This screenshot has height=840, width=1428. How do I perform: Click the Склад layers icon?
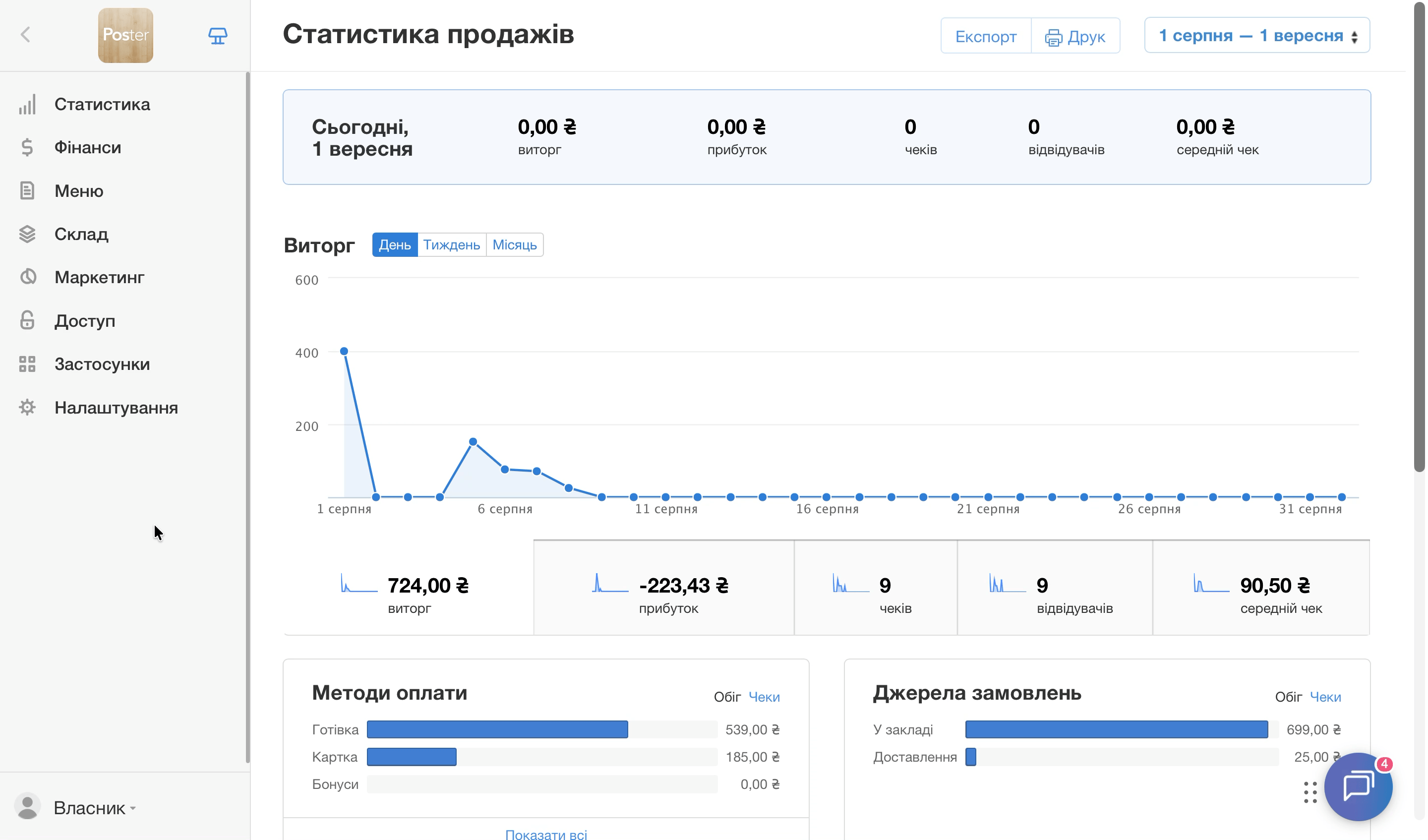pos(27,234)
